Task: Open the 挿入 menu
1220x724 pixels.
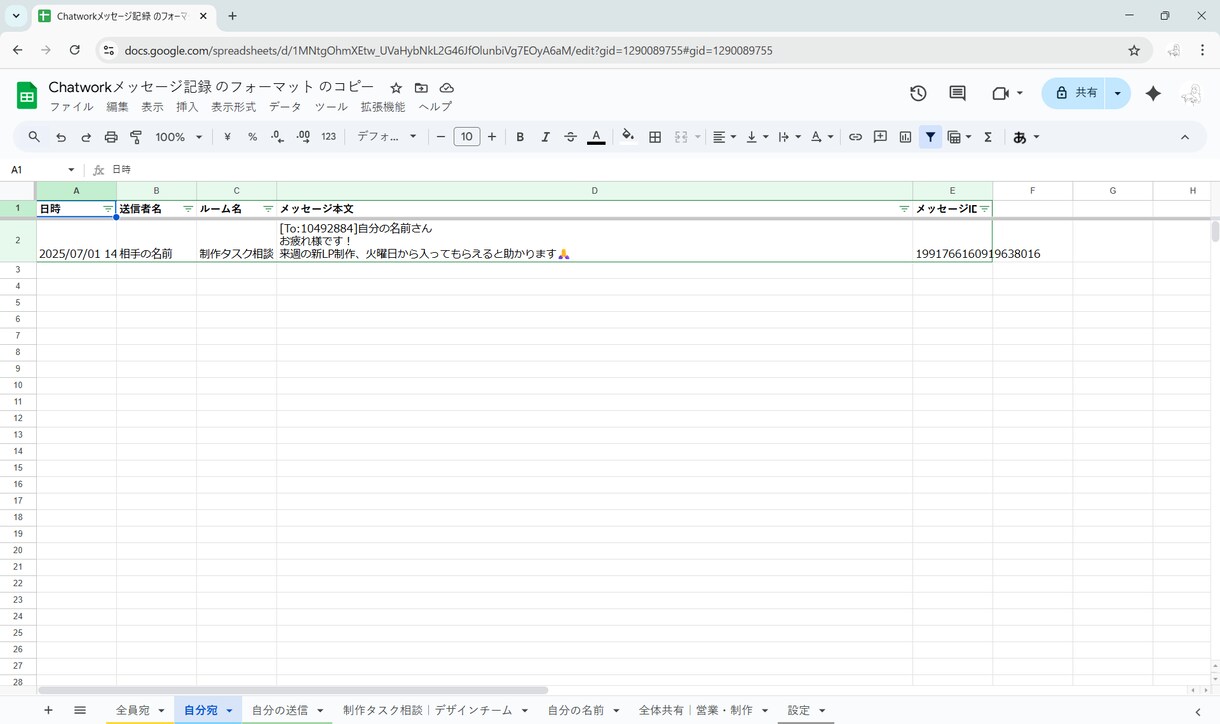Action: pos(187,107)
